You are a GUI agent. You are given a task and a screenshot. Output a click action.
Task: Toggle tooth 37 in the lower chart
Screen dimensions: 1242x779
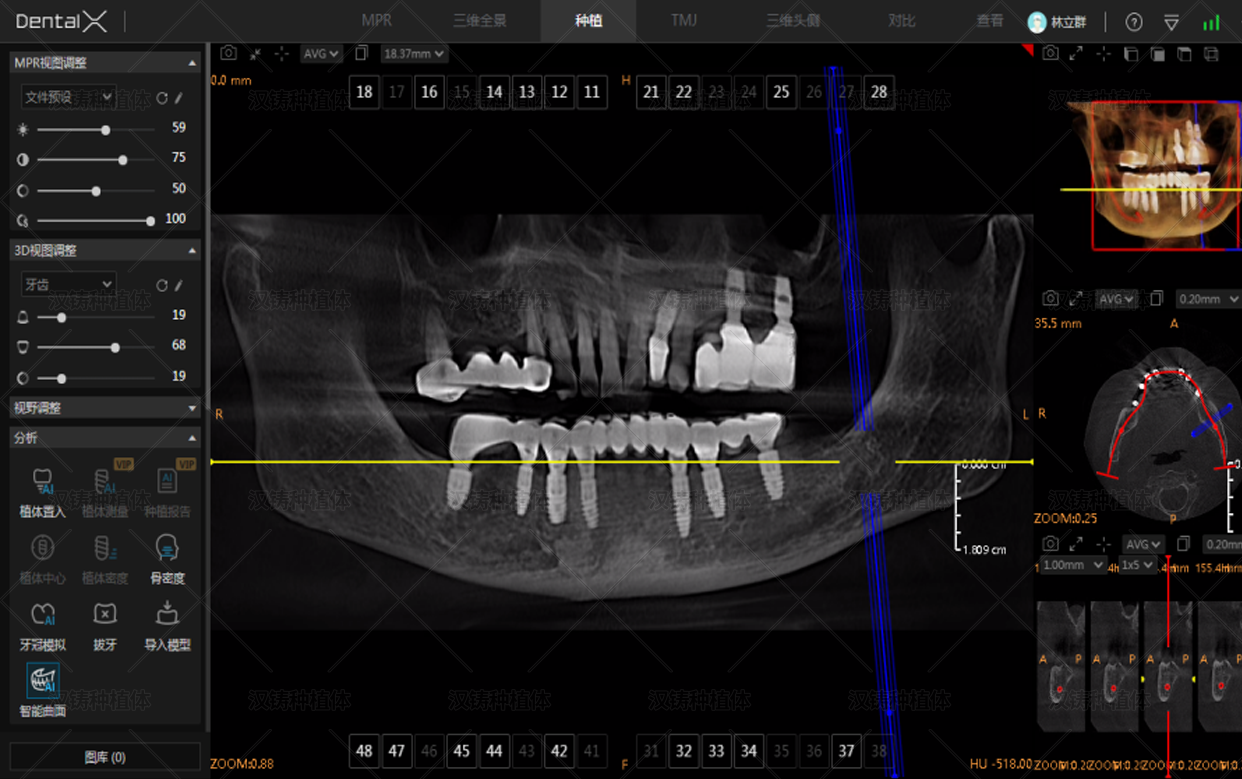847,751
